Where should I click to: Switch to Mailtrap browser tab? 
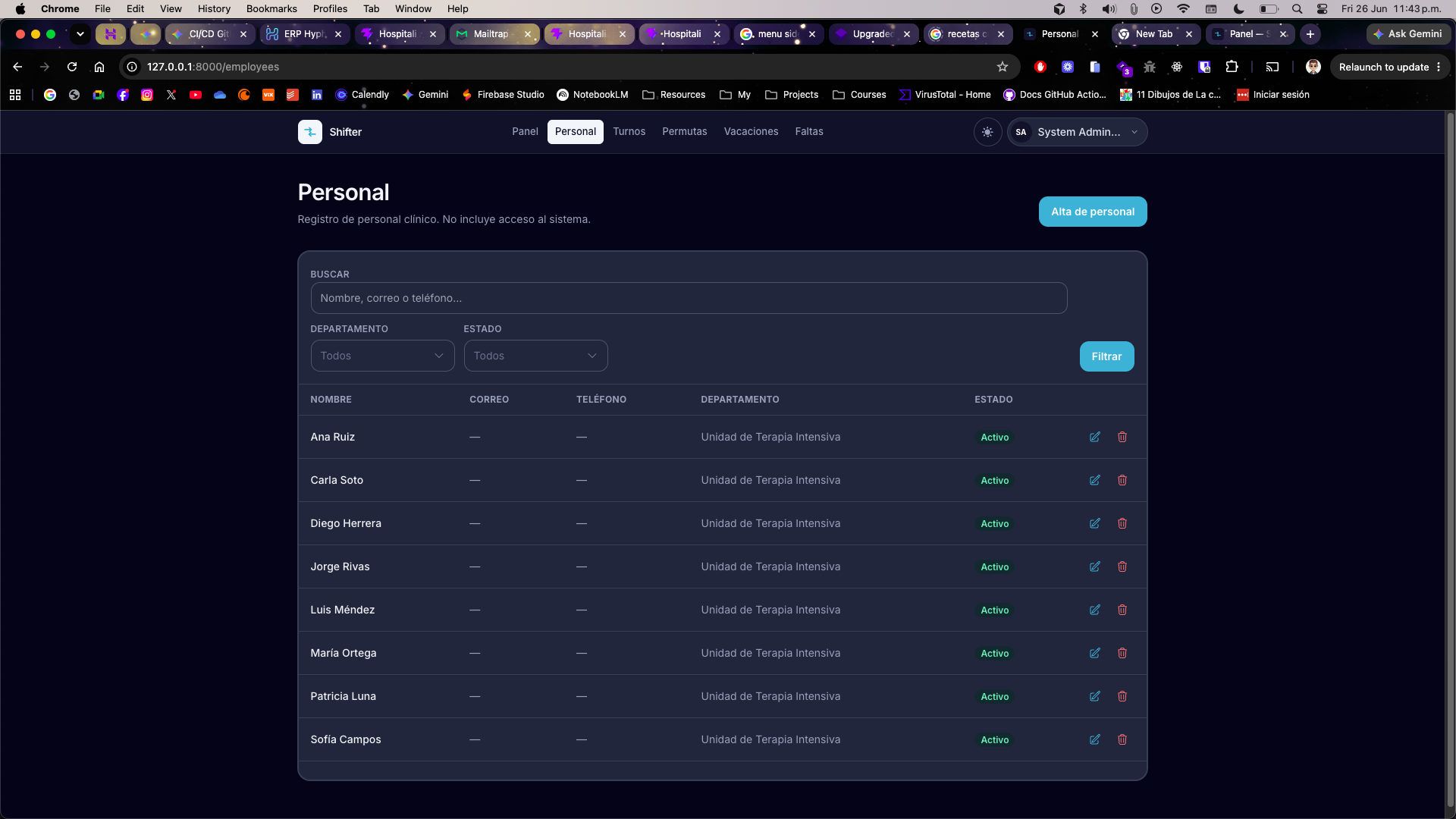(494, 34)
